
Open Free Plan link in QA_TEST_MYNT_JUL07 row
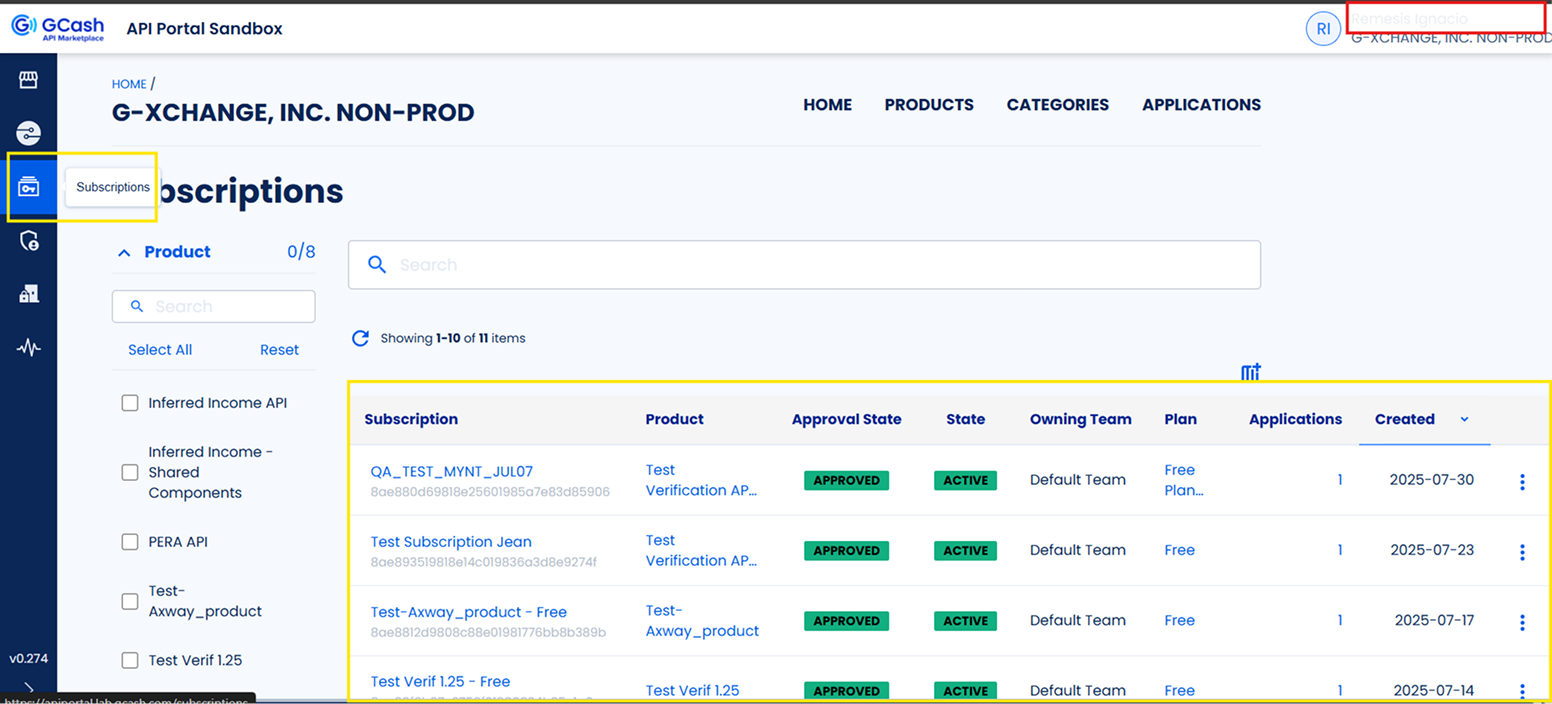[1184, 480]
